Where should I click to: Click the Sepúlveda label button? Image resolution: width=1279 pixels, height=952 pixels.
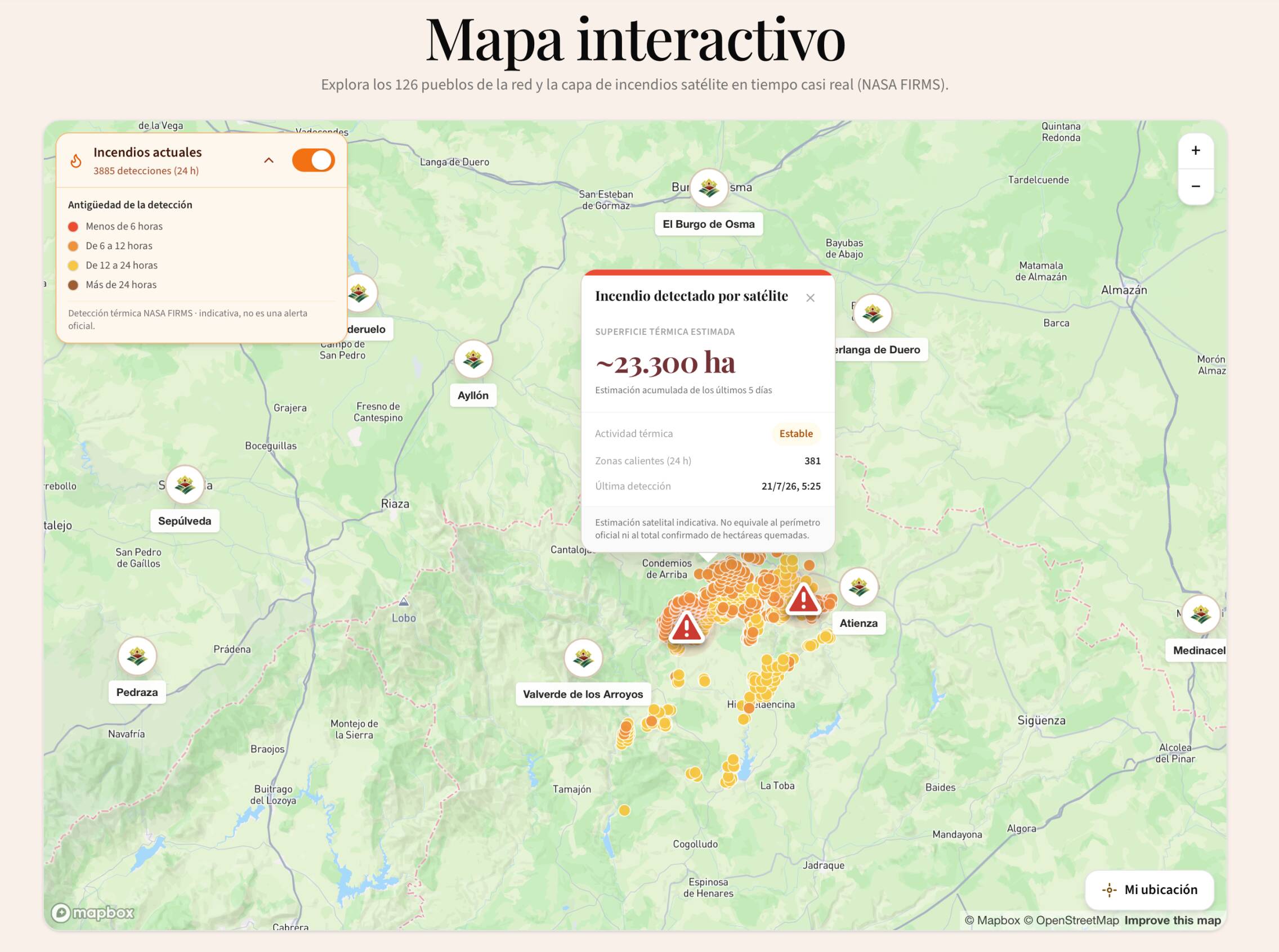coord(185,521)
